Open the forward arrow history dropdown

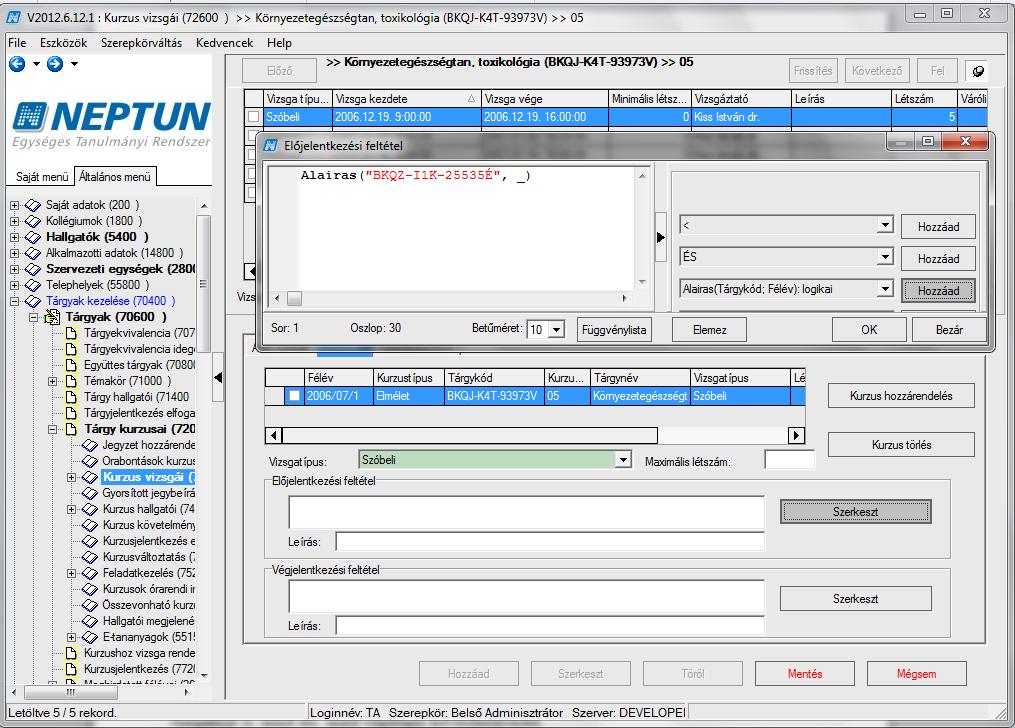74,64
